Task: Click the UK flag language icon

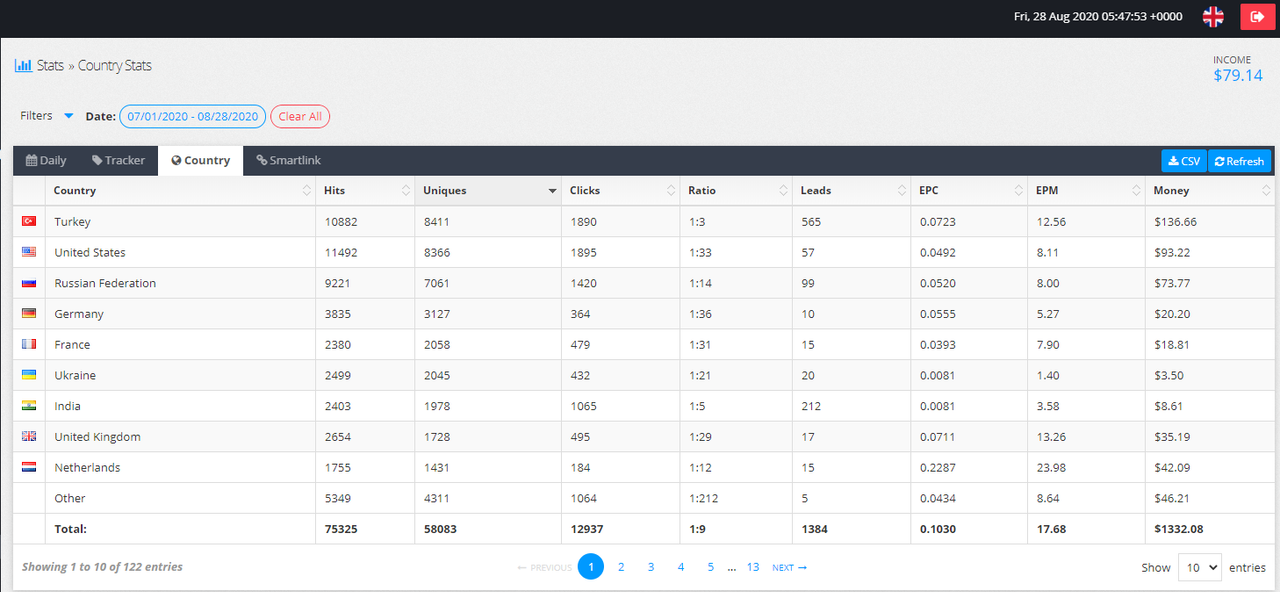Action: point(1213,16)
